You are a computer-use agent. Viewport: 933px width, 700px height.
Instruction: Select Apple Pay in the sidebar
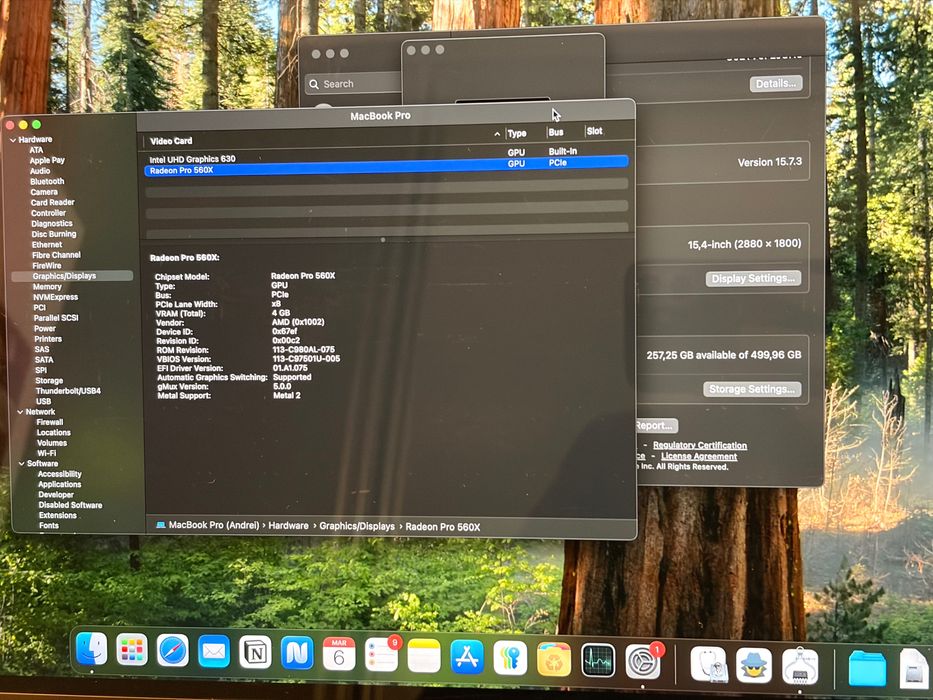(47, 160)
